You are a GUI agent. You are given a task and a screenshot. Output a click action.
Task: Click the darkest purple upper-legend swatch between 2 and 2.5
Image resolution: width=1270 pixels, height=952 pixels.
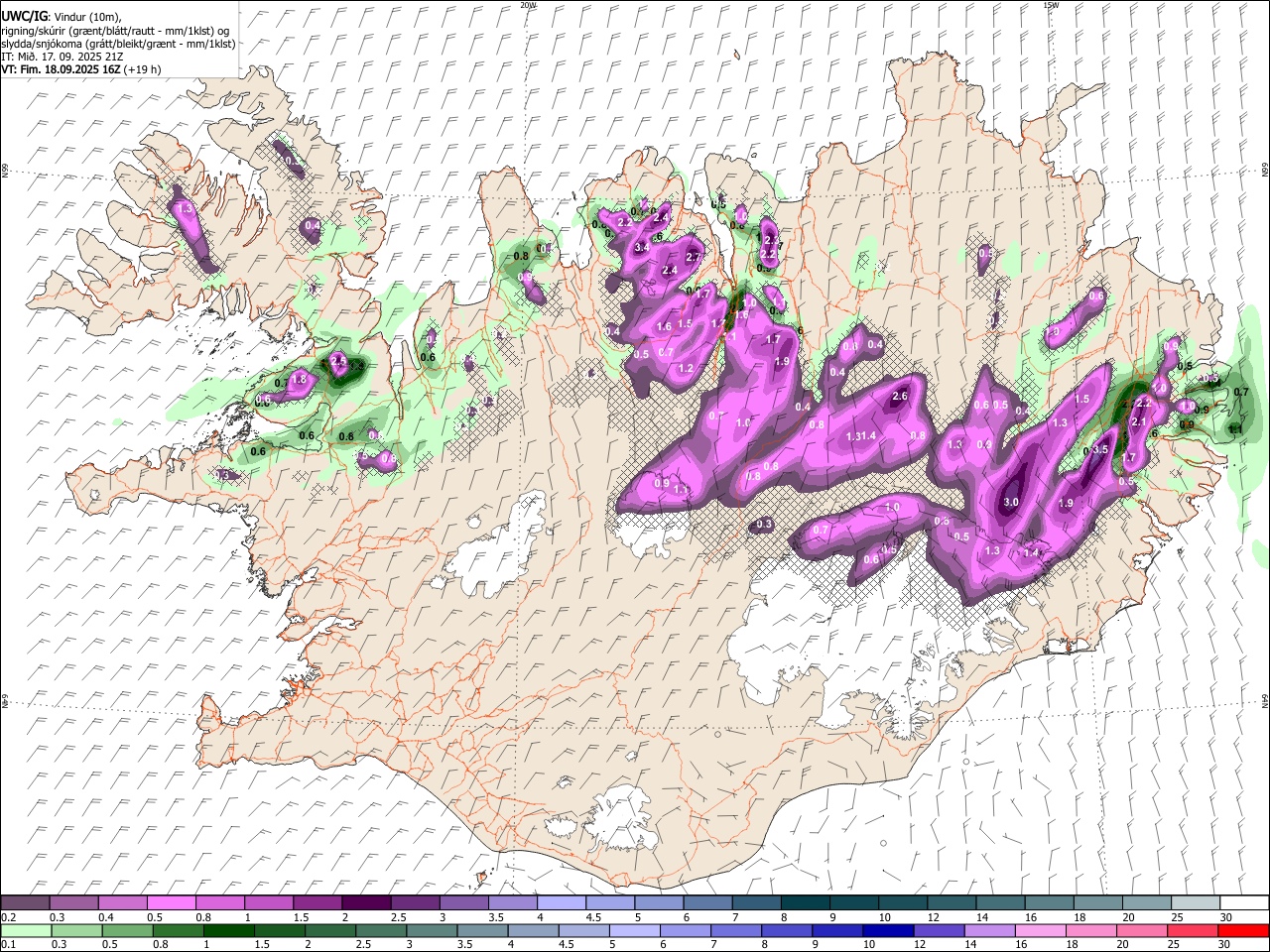(366, 902)
